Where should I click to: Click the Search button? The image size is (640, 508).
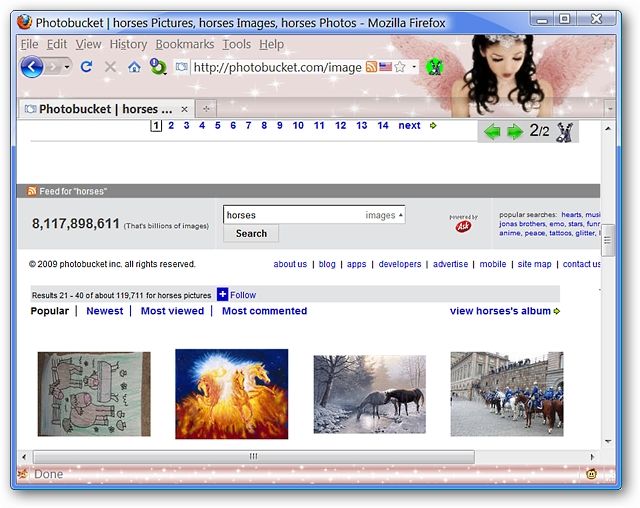(x=251, y=233)
